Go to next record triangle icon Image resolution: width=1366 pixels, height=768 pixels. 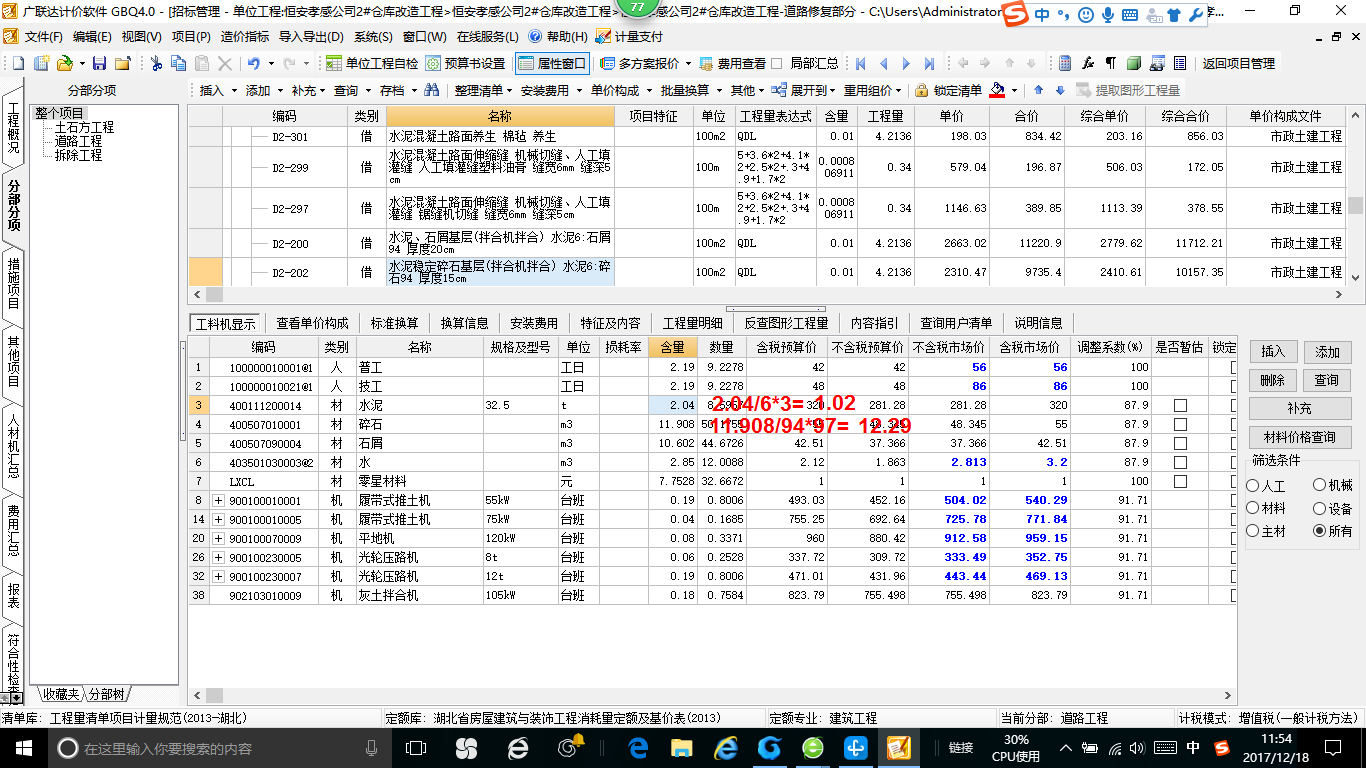(x=907, y=63)
